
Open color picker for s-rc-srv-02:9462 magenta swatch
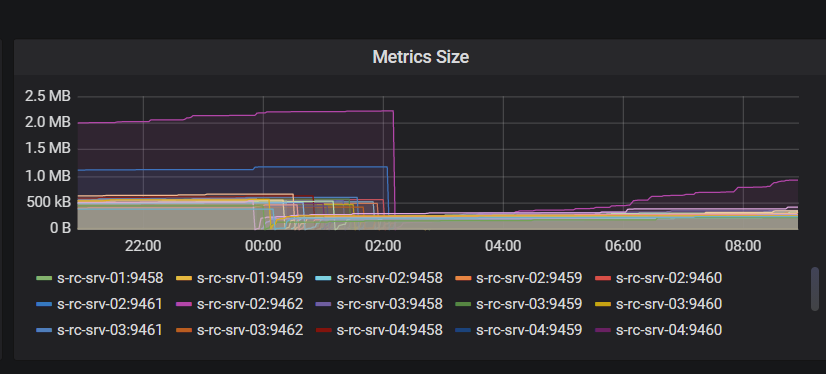pos(184,304)
